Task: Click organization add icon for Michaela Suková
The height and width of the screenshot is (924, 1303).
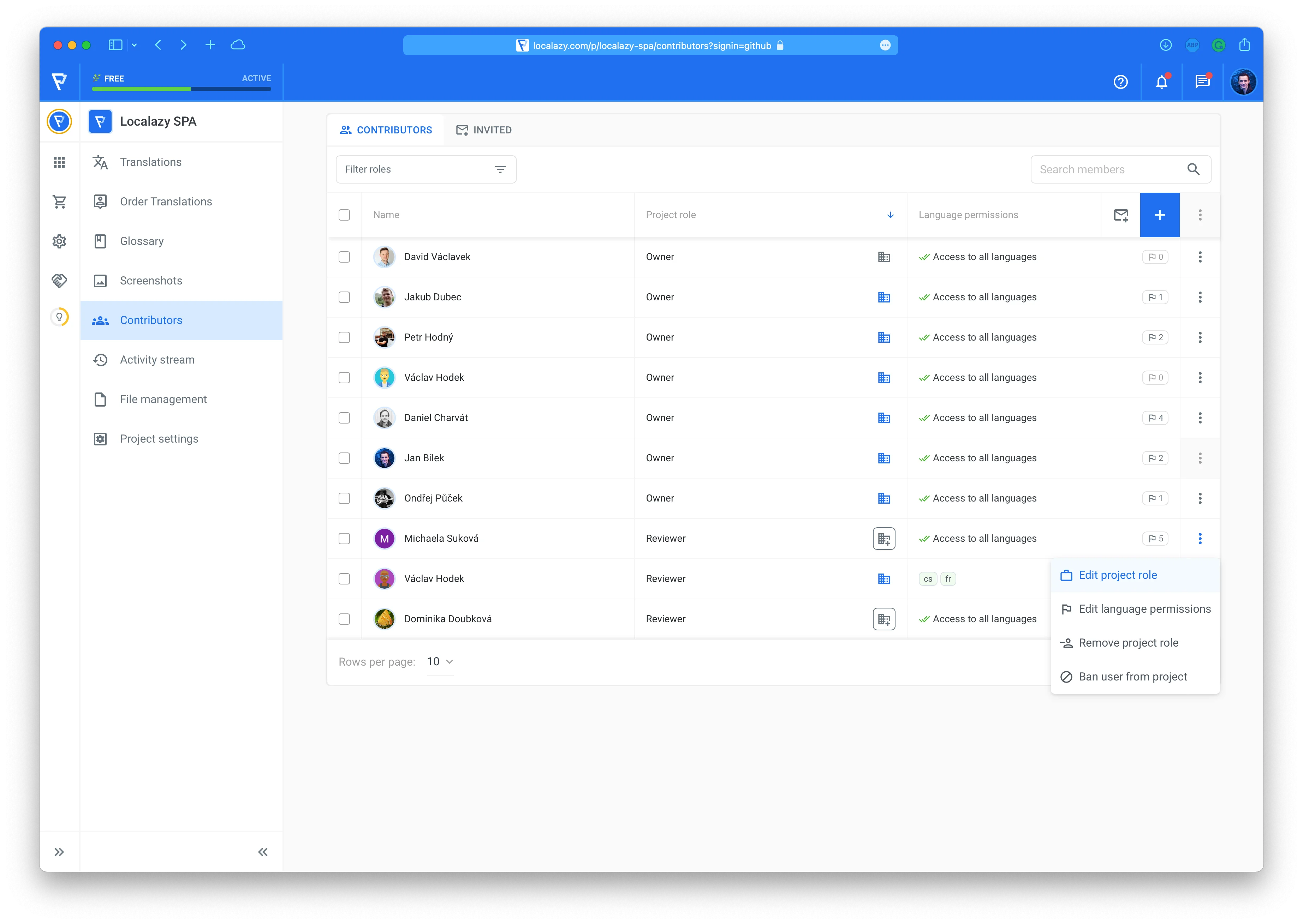Action: 883,538
